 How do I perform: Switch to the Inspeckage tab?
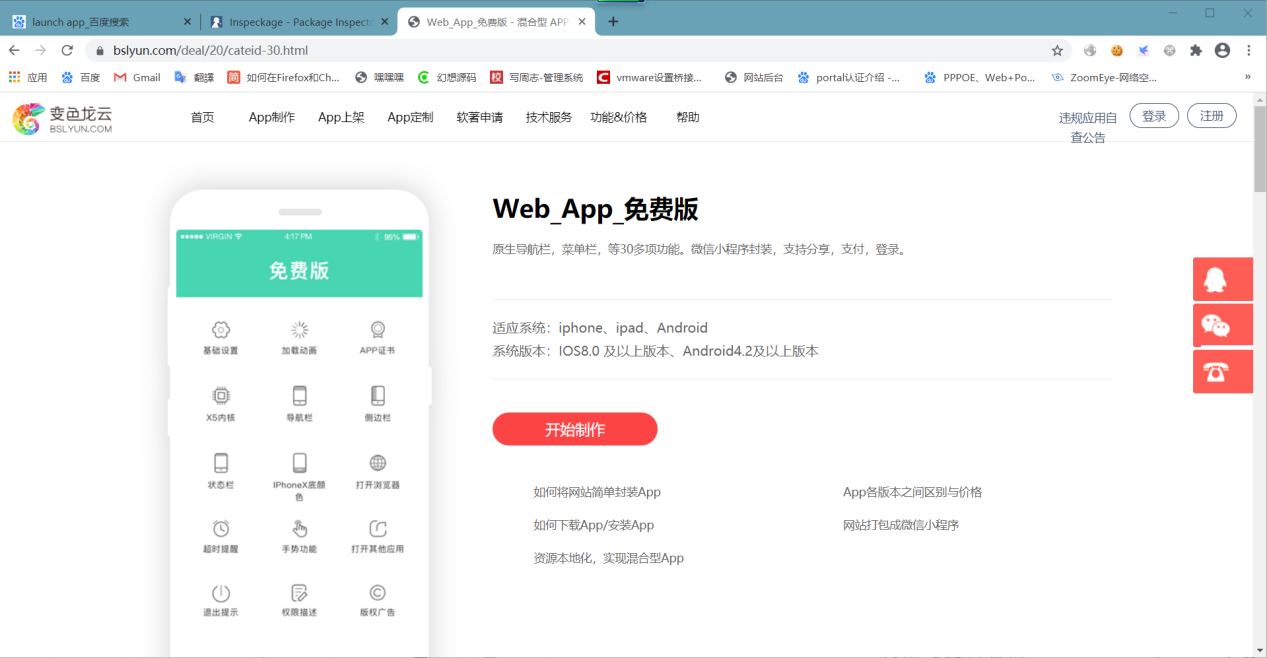pyautogui.click(x=298, y=21)
